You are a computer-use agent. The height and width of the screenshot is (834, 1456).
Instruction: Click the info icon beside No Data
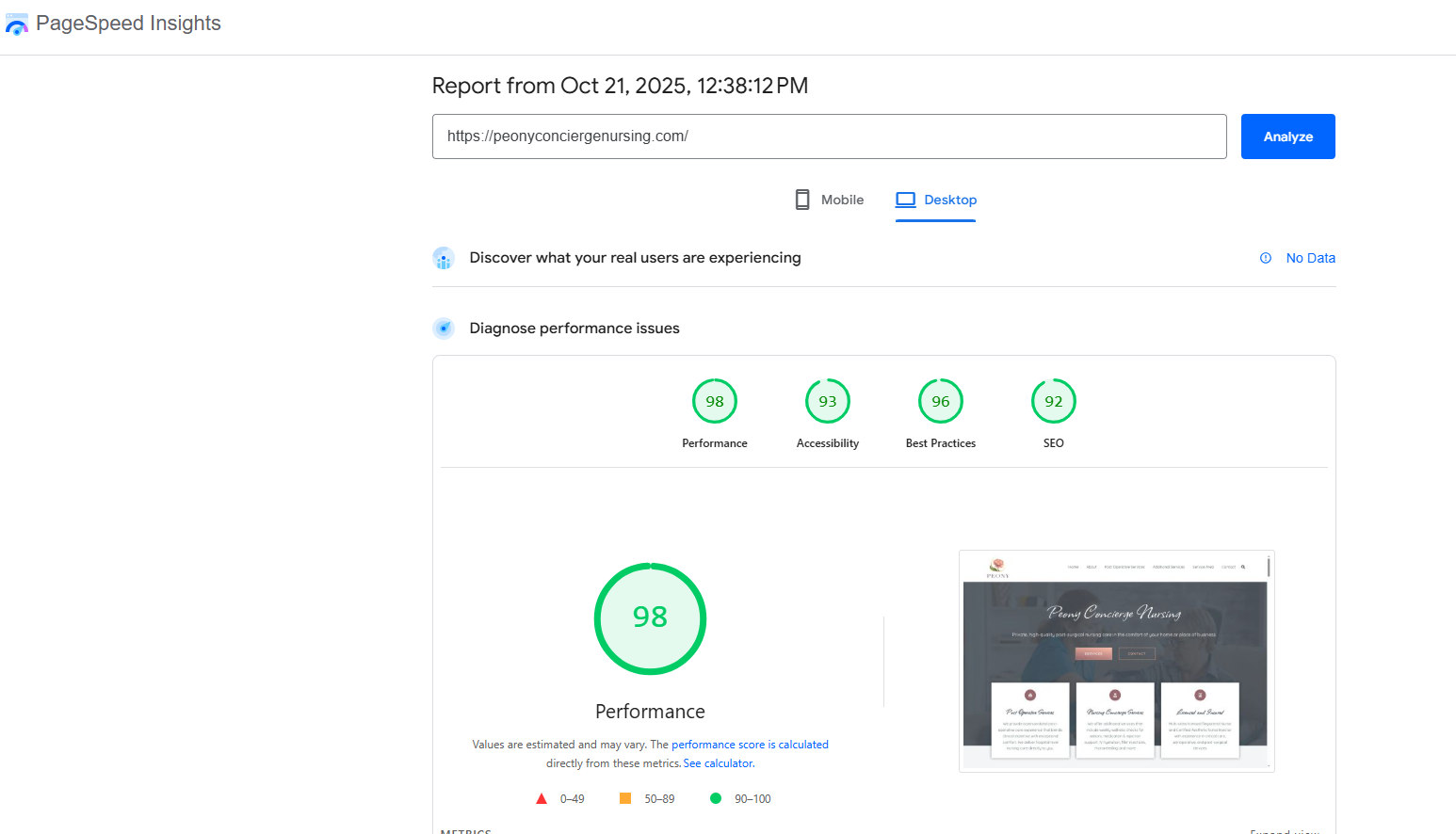(1266, 258)
